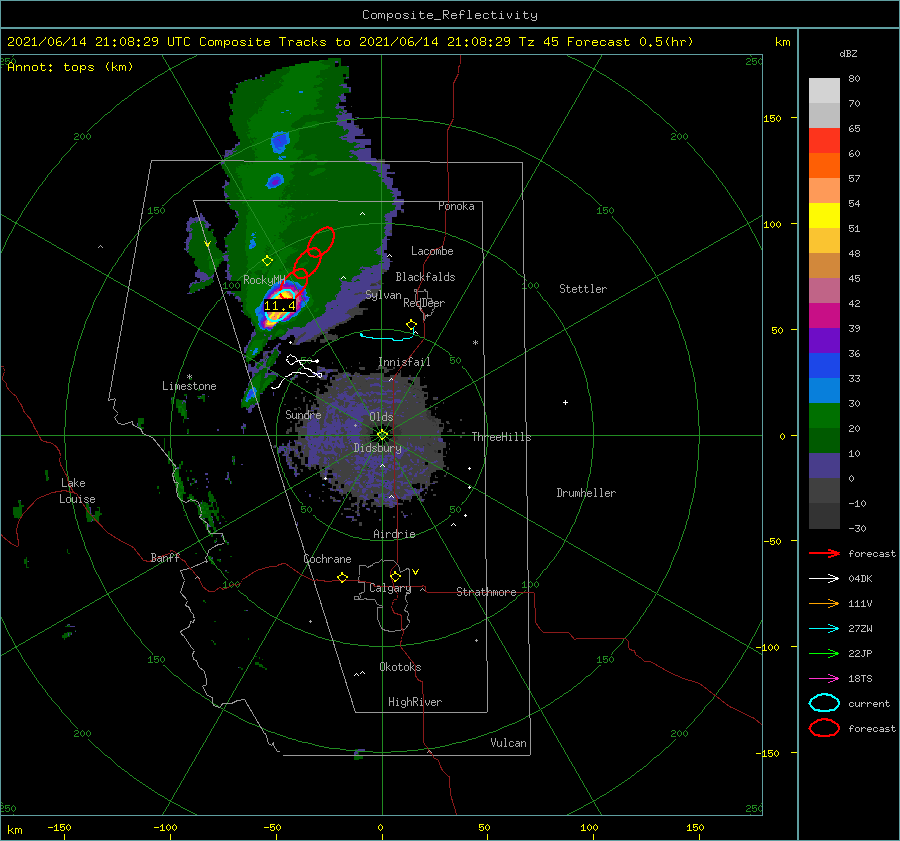Click the Didsbury label
Viewport: 900px width, 841px height.
[378, 448]
